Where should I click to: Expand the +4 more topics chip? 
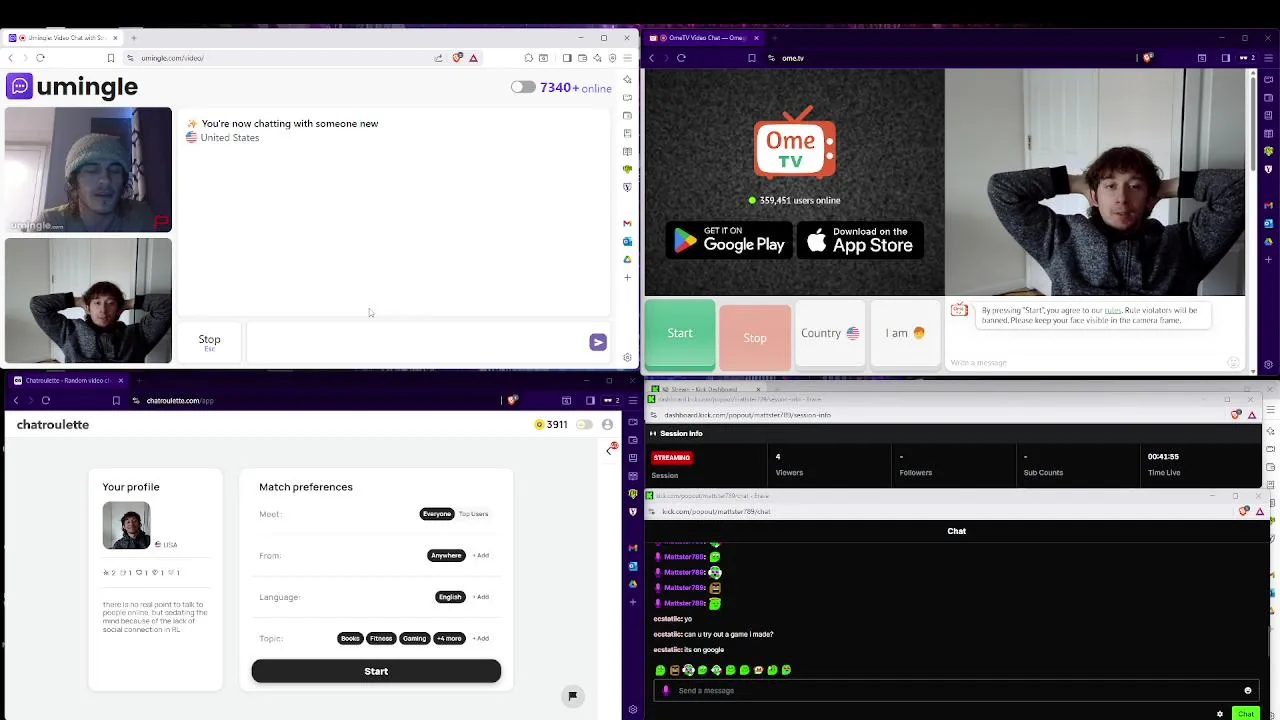click(449, 638)
